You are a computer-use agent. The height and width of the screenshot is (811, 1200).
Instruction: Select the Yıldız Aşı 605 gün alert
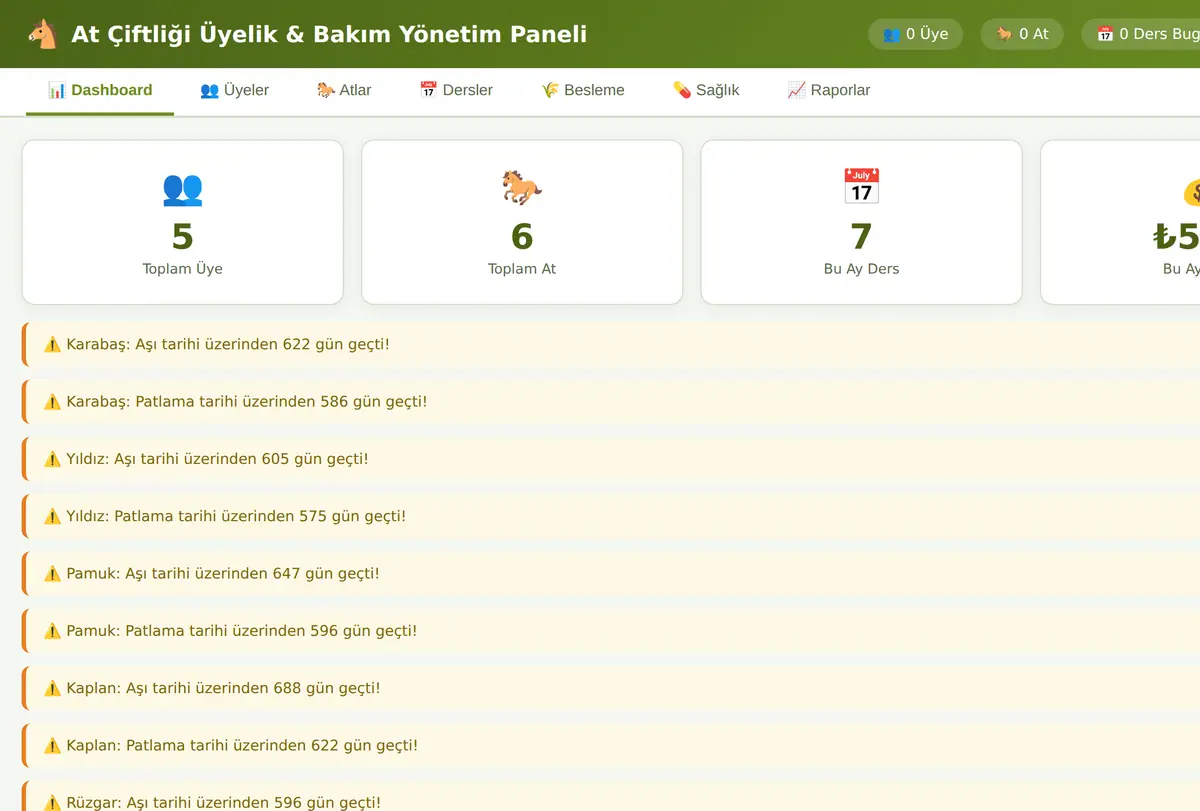[x=611, y=459]
